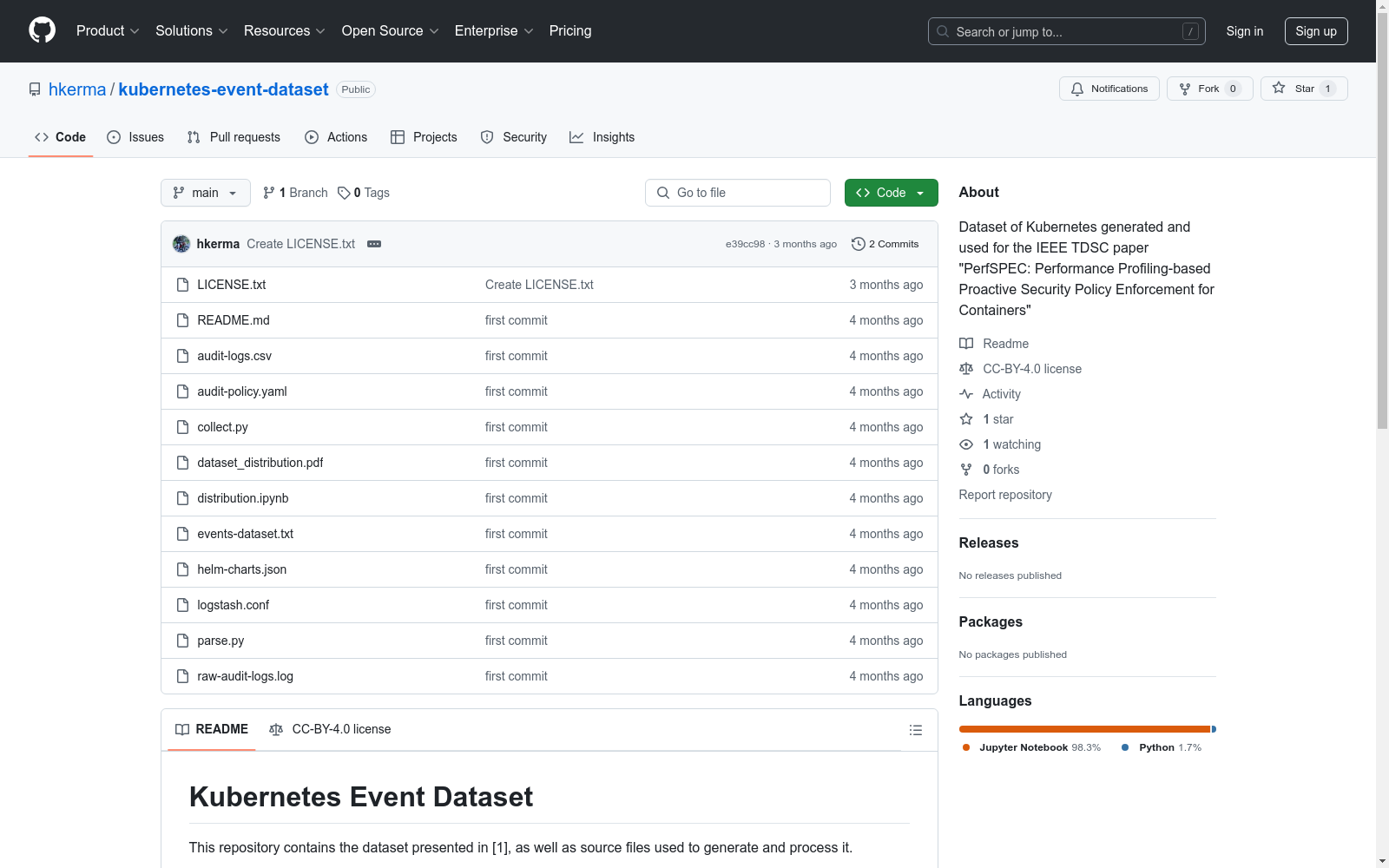Click the Notifications button
Image resolution: width=1389 pixels, height=868 pixels.
coord(1109,89)
